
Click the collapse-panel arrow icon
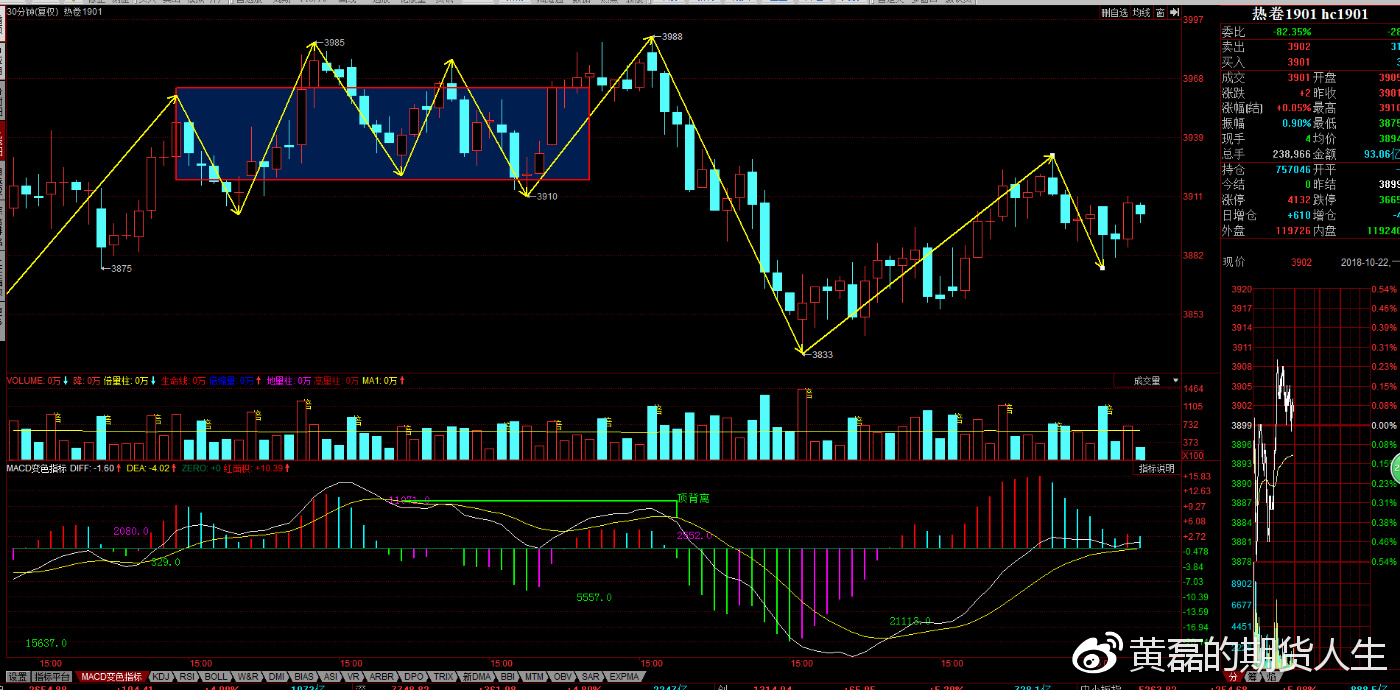(1174, 13)
